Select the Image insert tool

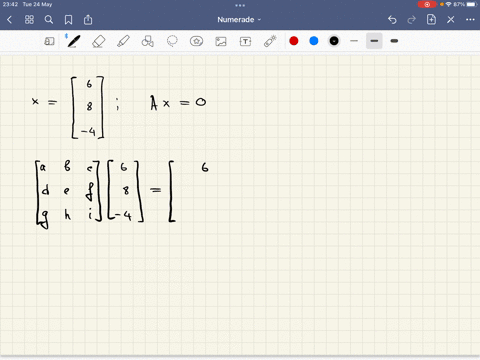221,41
